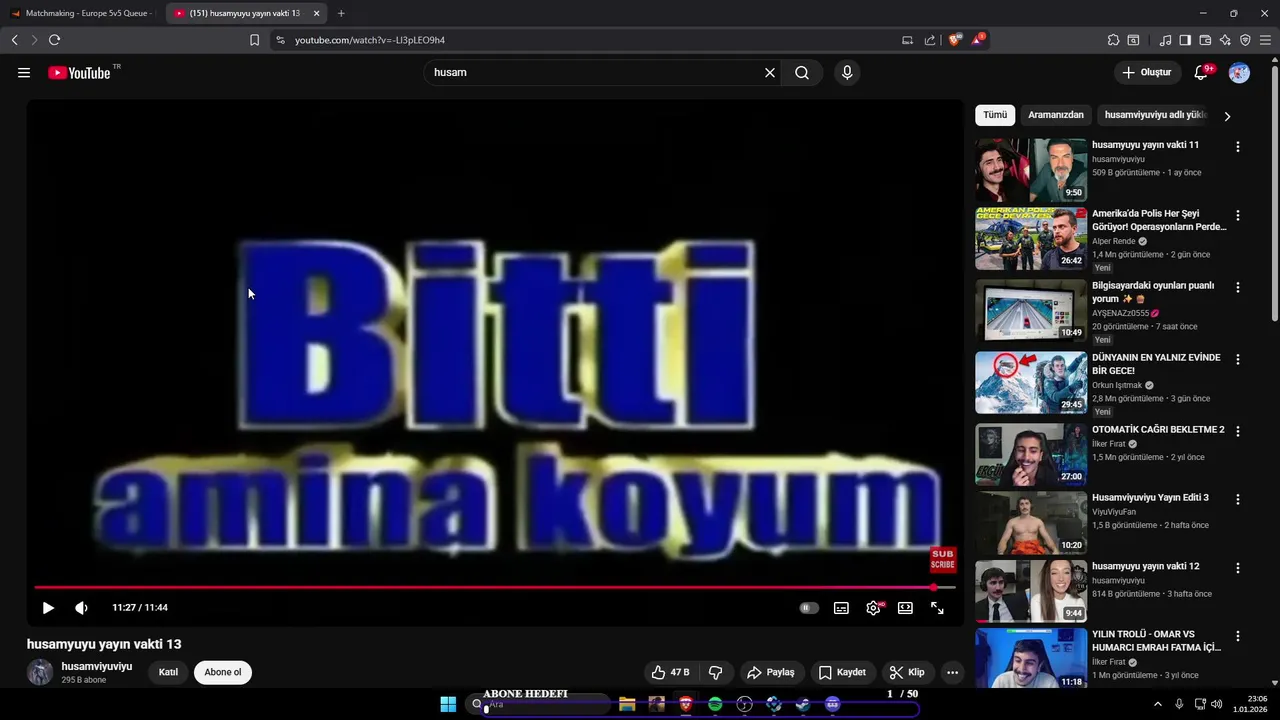Open options for husamyuyu yayın vakti 12
The image size is (1280, 720).
[x=1238, y=568]
